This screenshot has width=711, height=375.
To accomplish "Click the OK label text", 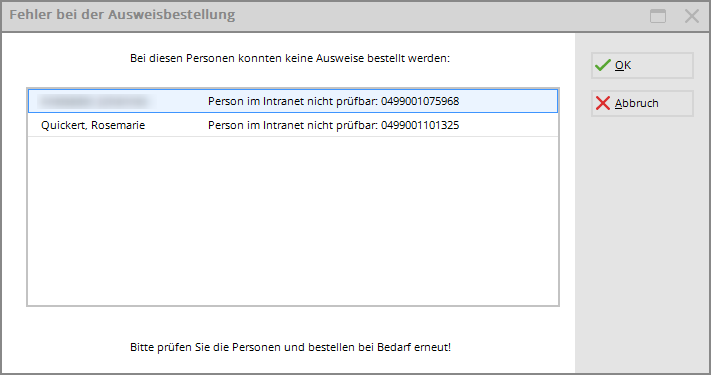I will (623, 65).
